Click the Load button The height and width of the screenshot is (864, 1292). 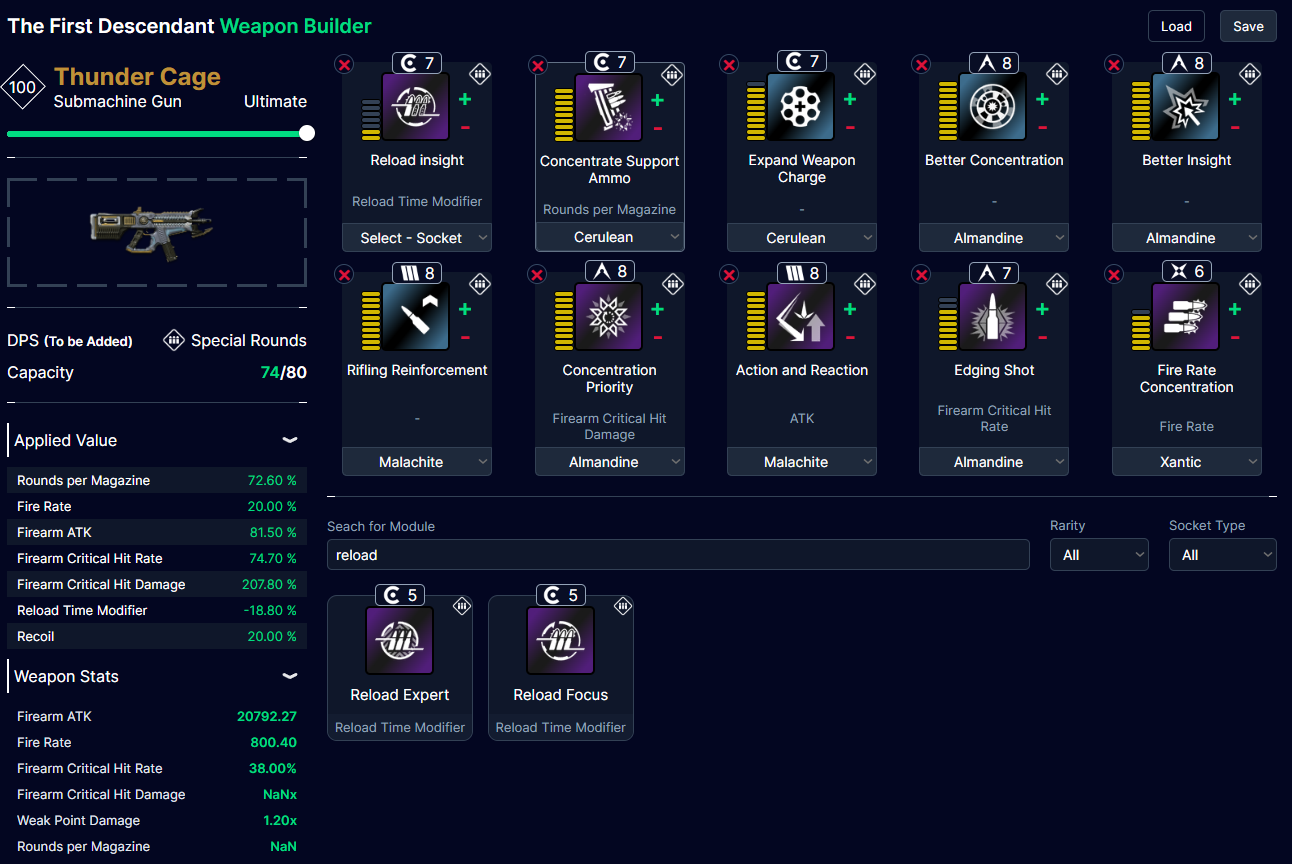pyautogui.click(x=1176, y=27)
